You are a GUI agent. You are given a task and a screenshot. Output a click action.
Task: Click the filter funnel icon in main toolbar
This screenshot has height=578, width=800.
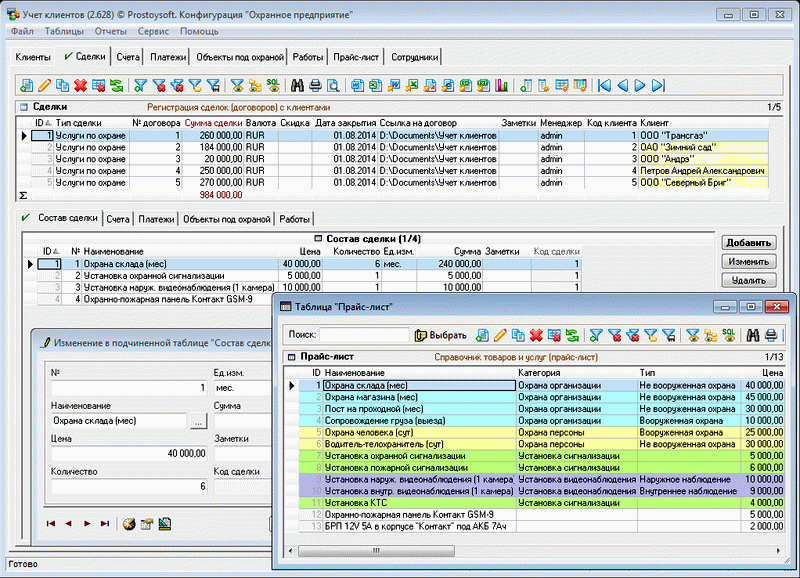point(141,85)
